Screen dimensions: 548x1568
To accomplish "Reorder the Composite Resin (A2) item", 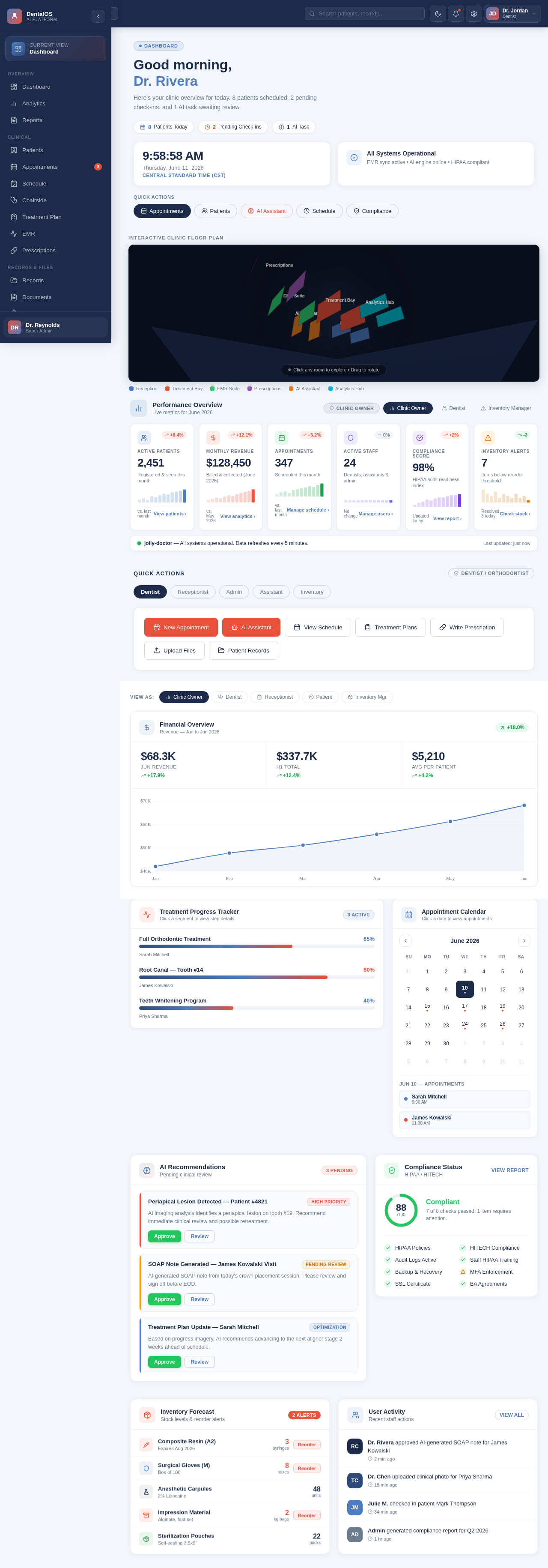I will click(x=307, y=1445).
